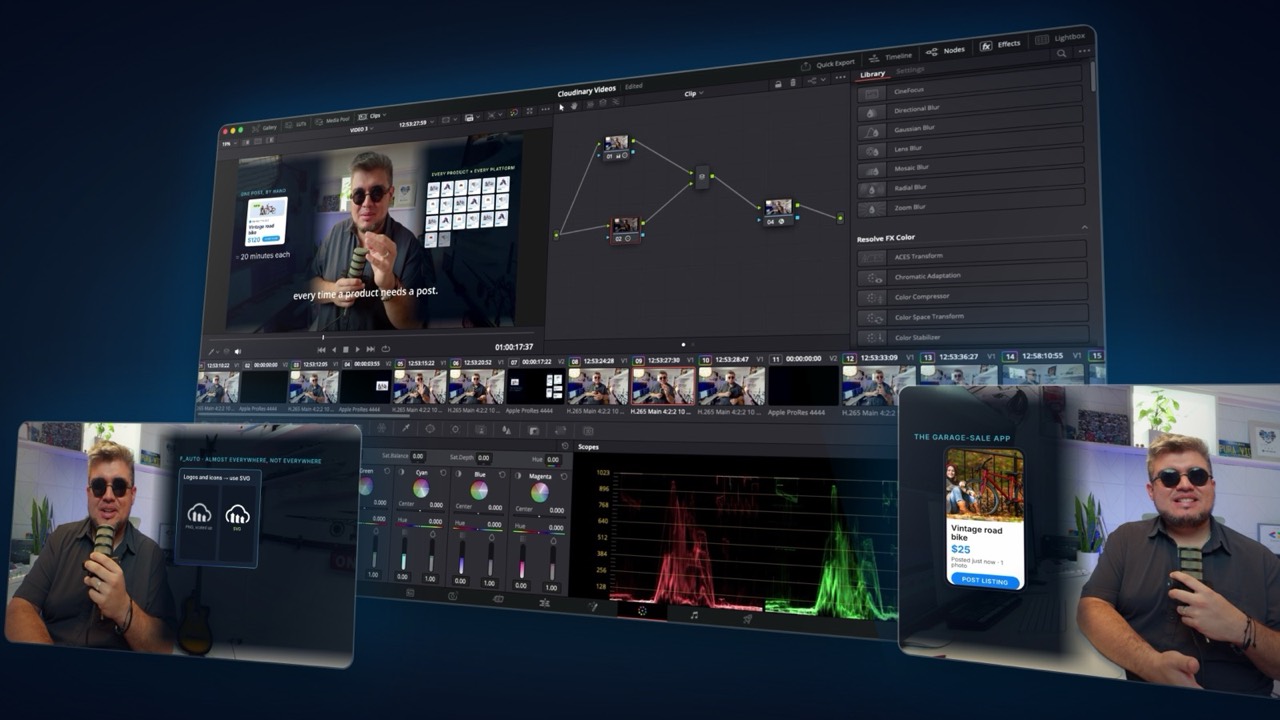The image size is (1280, 720).
Task: Click the Blue hue color wheel
Action: click(480, 490)
